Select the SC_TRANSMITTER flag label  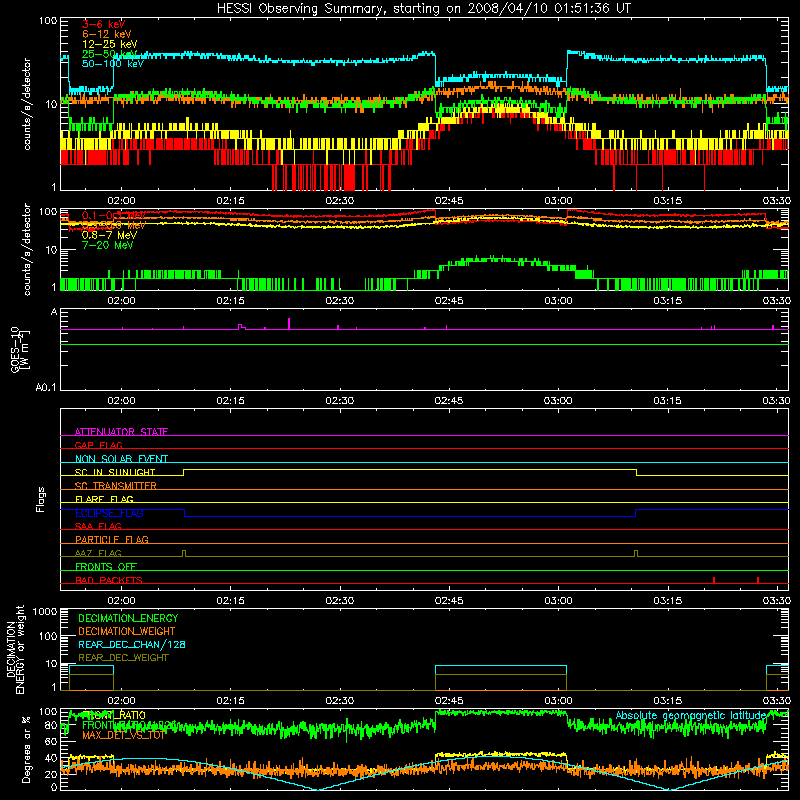[x=115, y=486]
